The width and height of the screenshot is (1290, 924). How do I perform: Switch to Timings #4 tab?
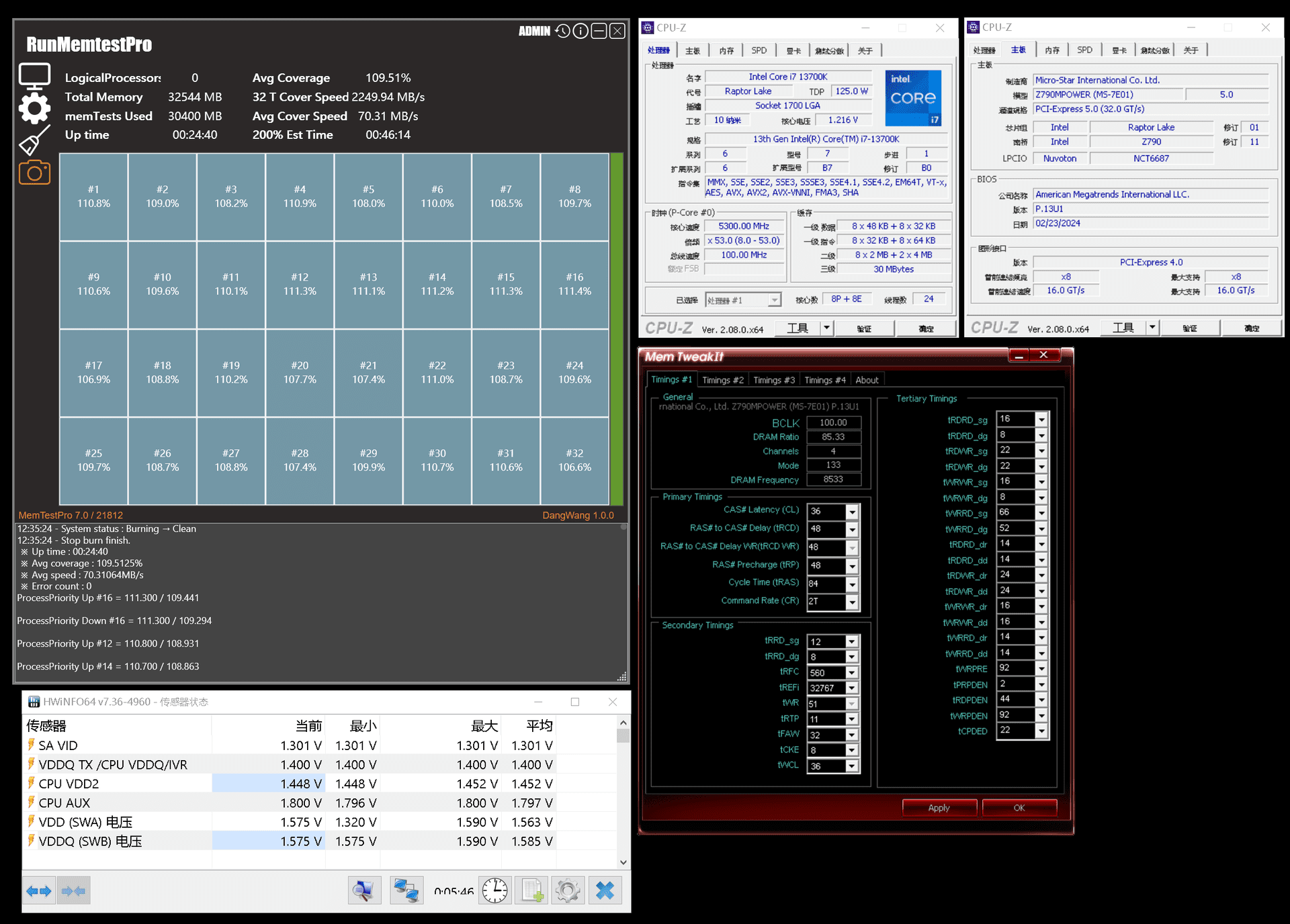[x=824, y=380]
